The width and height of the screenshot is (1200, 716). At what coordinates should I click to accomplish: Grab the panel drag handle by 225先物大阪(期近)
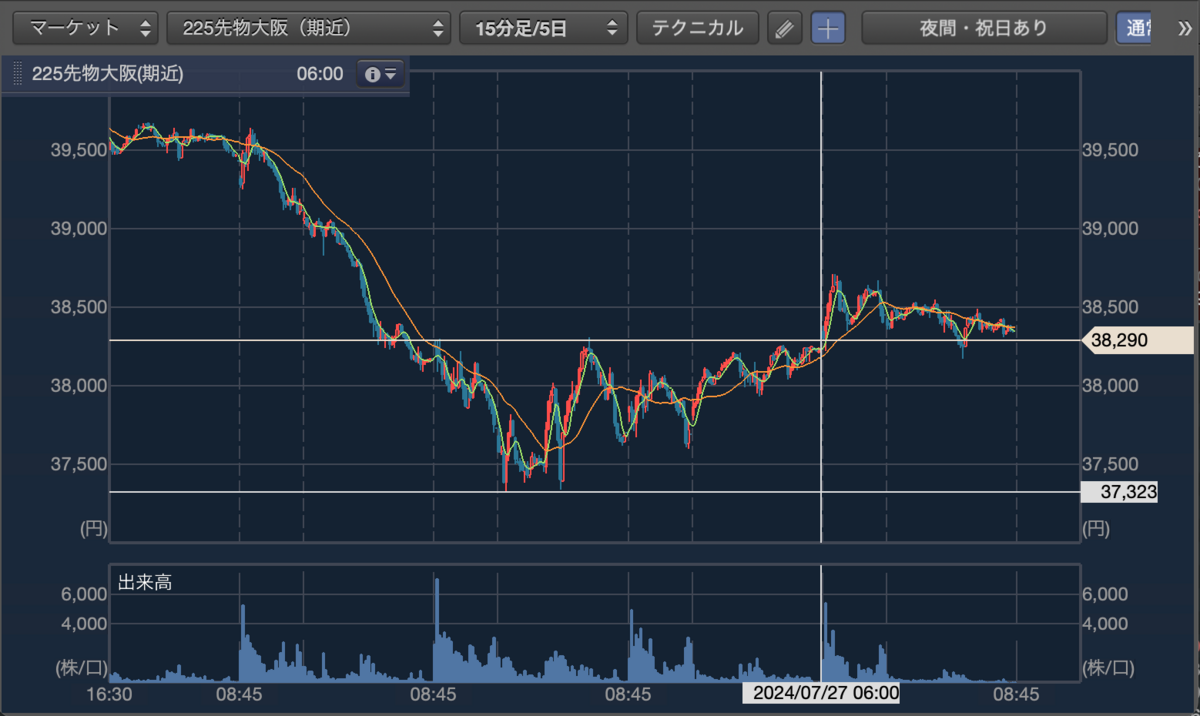coord(17,74)
